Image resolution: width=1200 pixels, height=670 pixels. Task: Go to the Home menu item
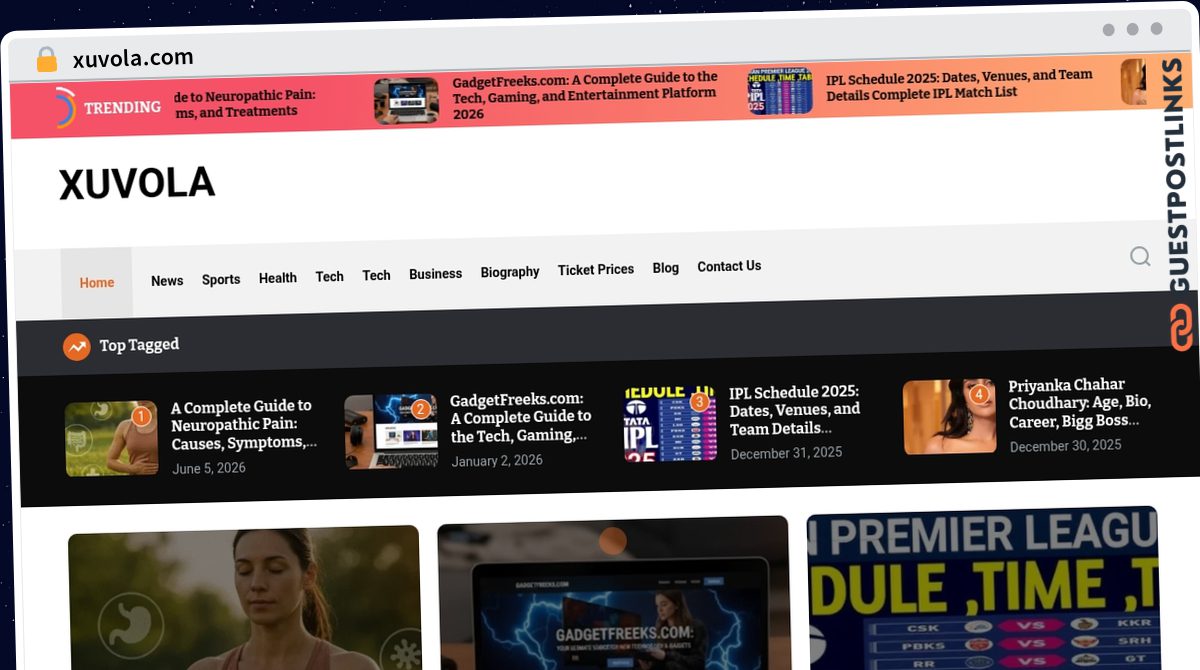click(x=97, y=283)
